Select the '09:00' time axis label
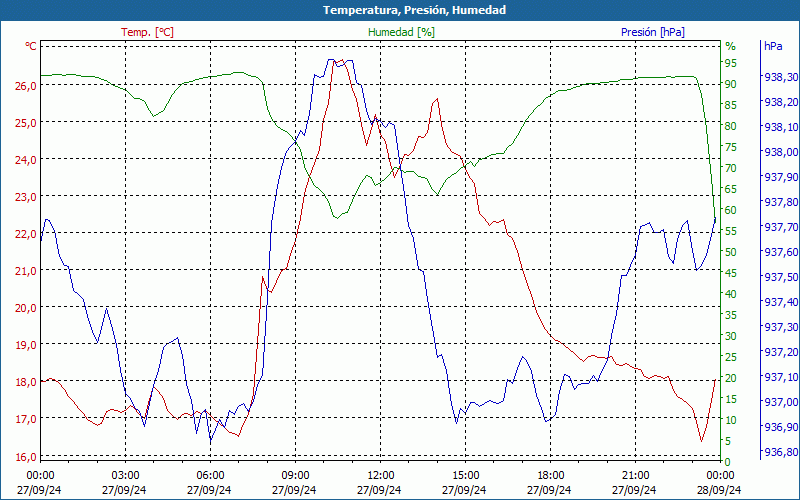Image resolution: width=800 pixels, height=500 pixels. 295,476
